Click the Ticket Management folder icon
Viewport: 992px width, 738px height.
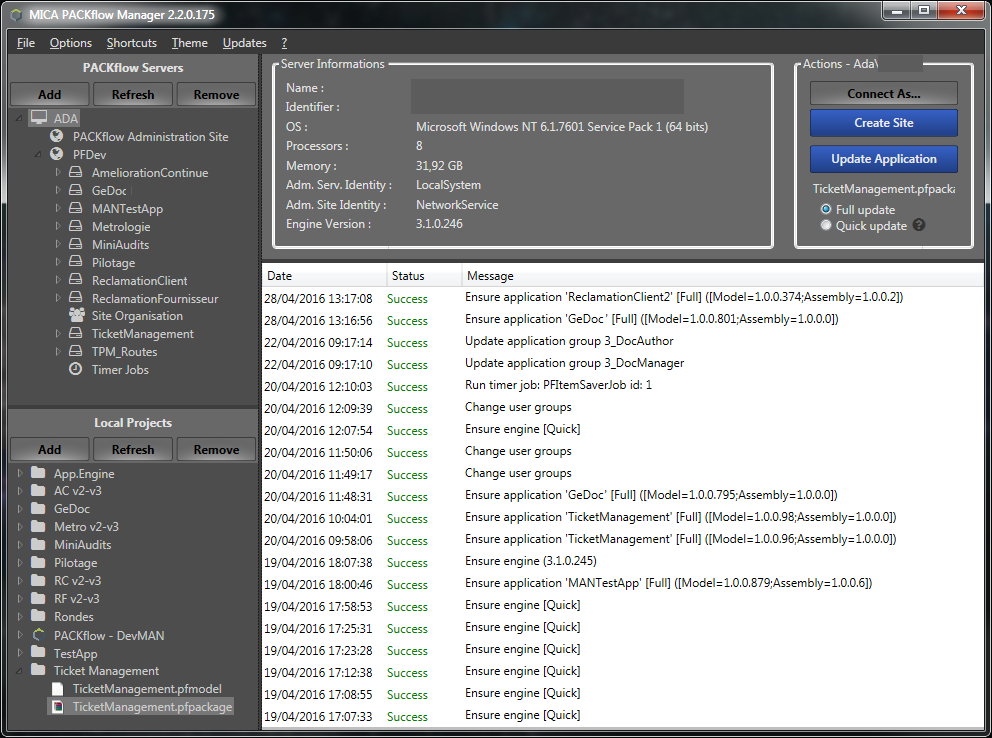point(38,670)
